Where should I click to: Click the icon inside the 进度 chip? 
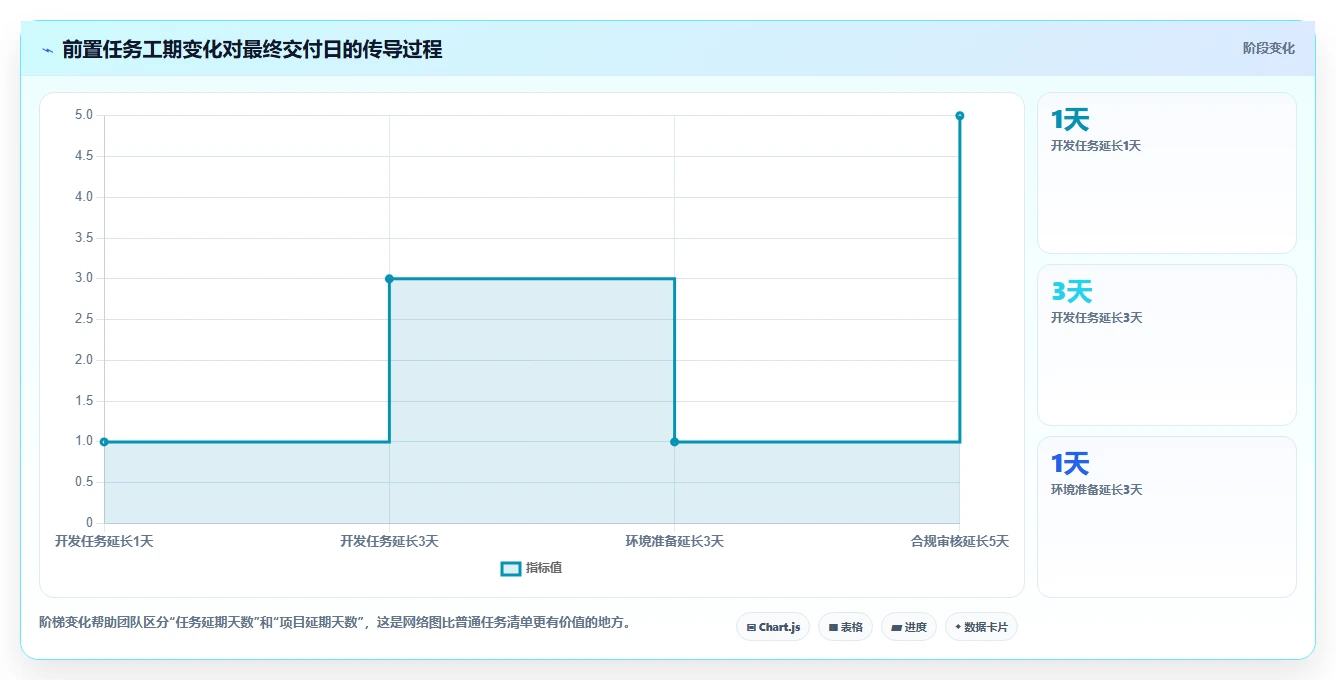(897, 628)
